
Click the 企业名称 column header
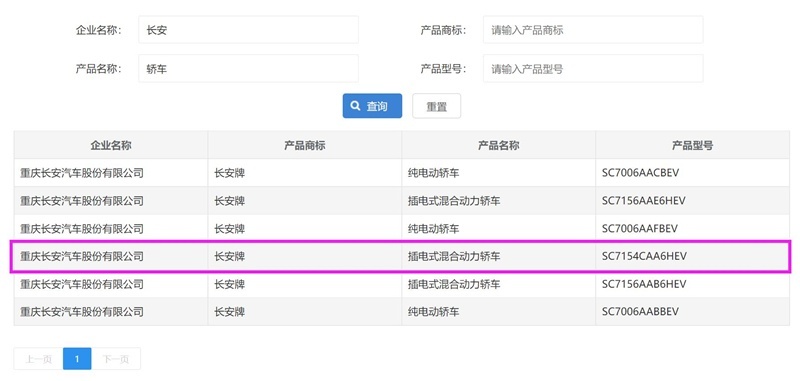(111, 145)
